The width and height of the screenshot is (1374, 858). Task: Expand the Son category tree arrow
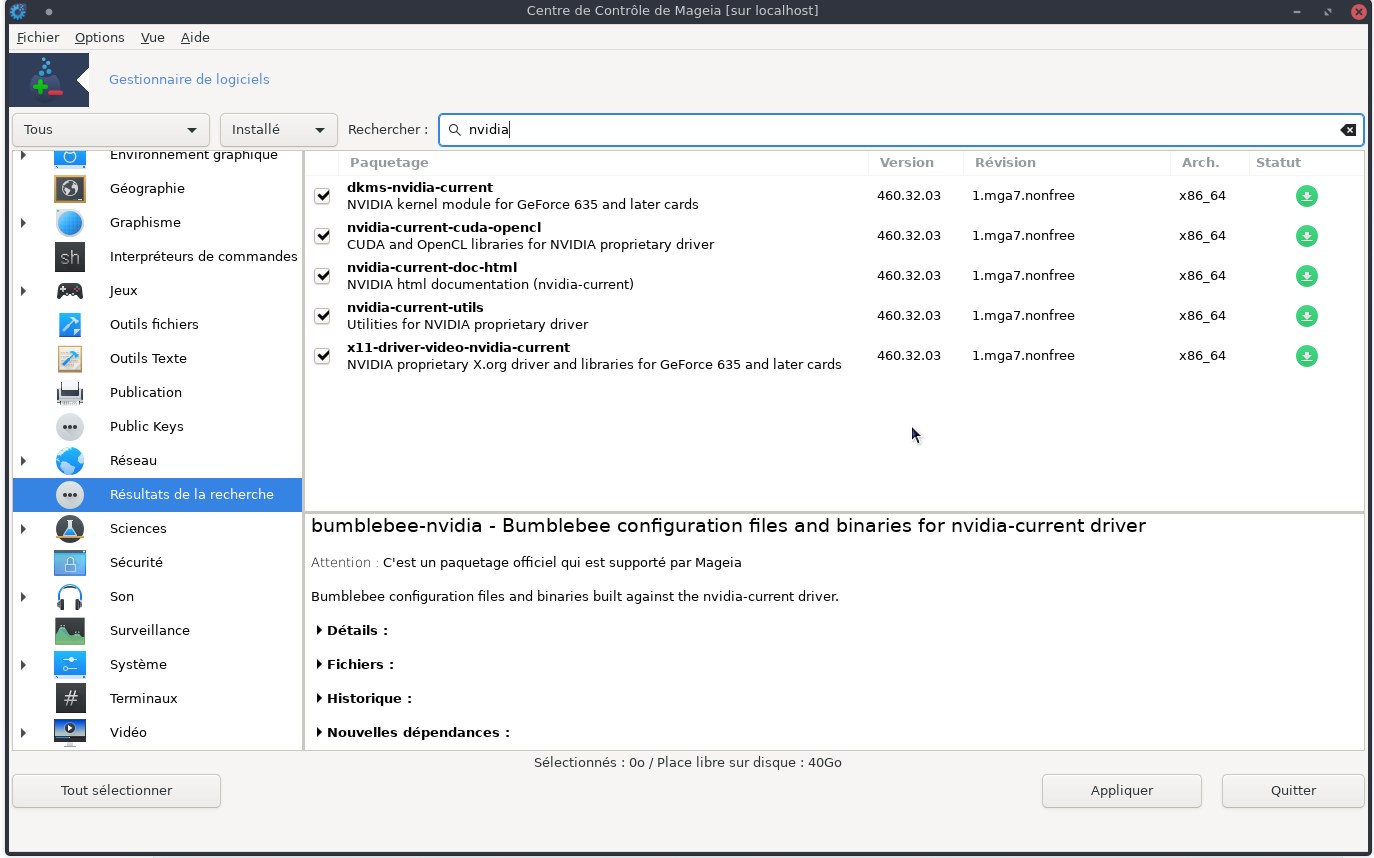coord(23,596)
